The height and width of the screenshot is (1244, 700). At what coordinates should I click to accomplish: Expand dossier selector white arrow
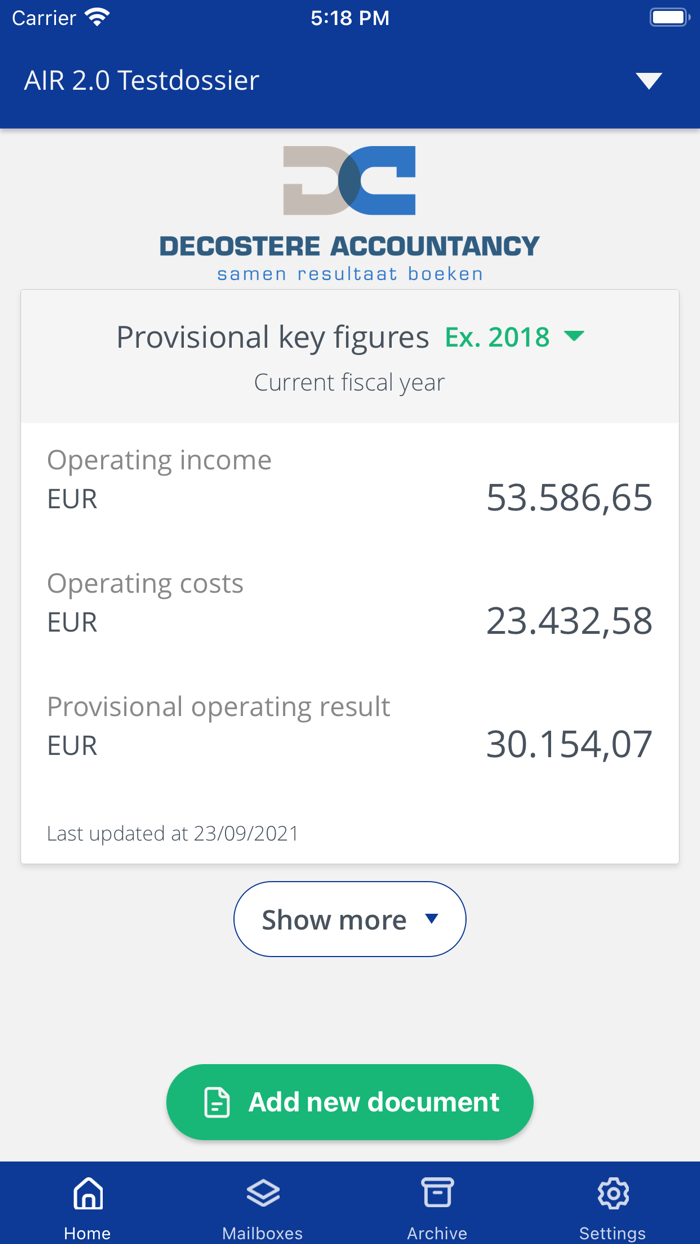coord(649,81)
